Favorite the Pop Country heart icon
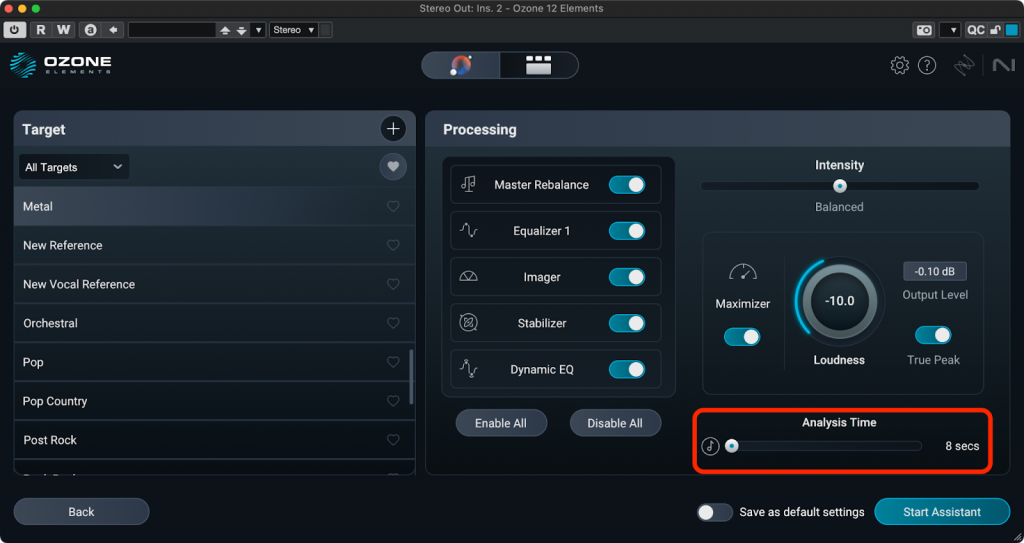1024x543 pixels. coord(393,402)
